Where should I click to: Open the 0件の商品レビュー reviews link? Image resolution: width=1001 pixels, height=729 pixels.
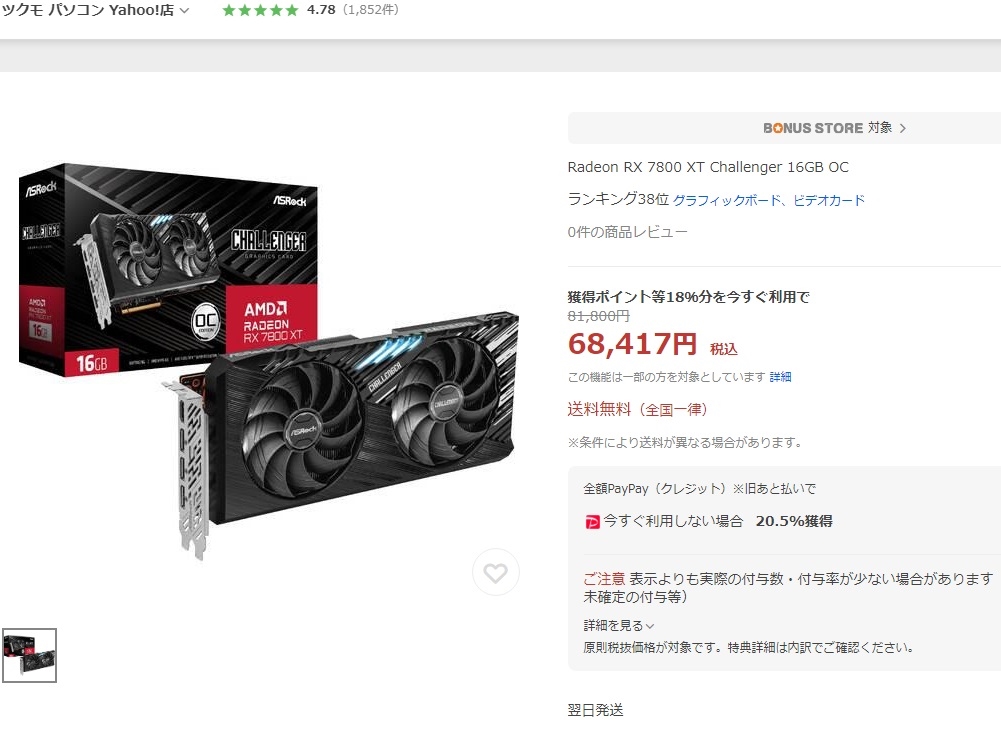click(627, 232)
